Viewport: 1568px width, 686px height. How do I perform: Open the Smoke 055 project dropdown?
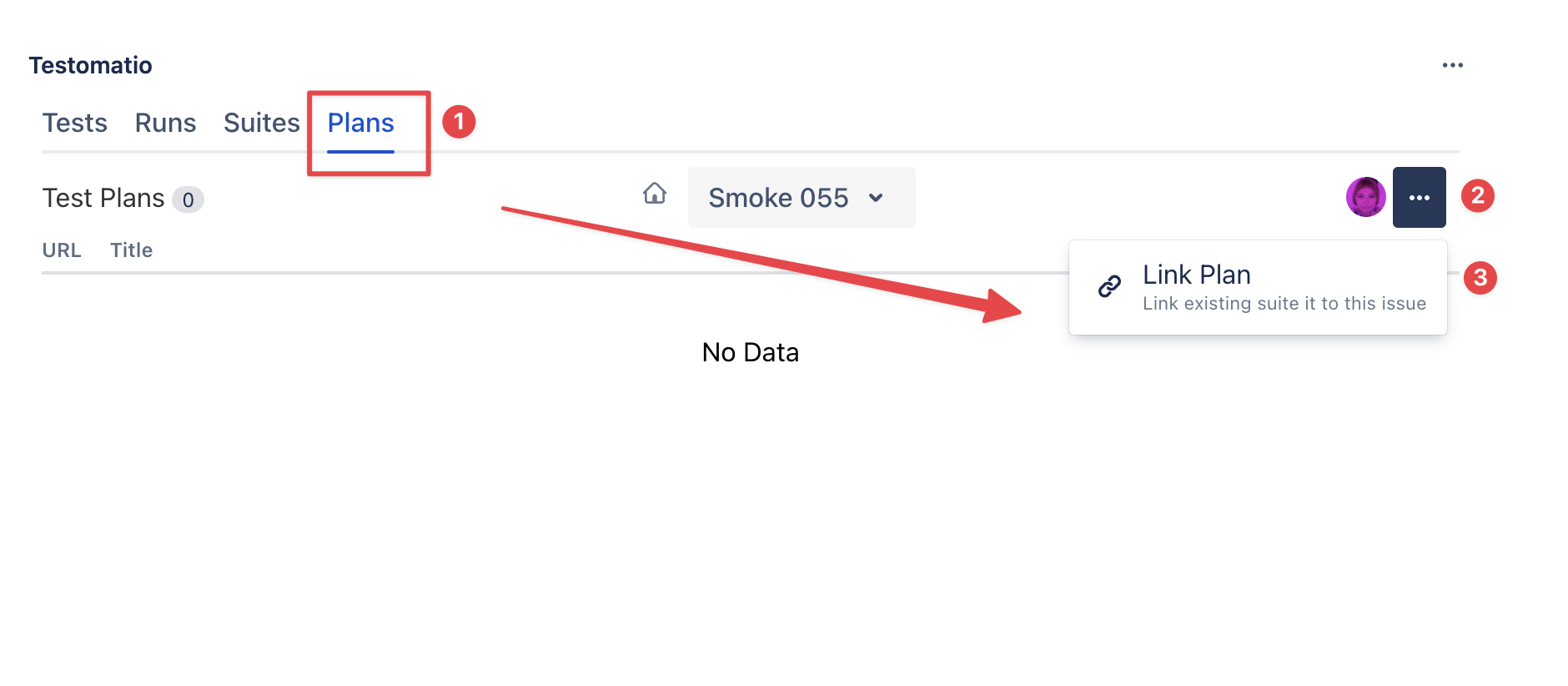pos(778,198)
